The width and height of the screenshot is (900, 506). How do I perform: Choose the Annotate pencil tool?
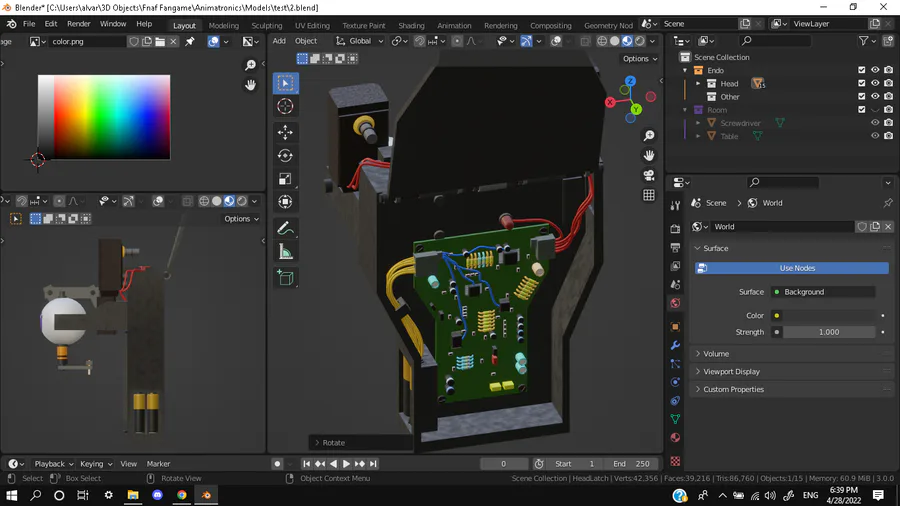[285, 229]
